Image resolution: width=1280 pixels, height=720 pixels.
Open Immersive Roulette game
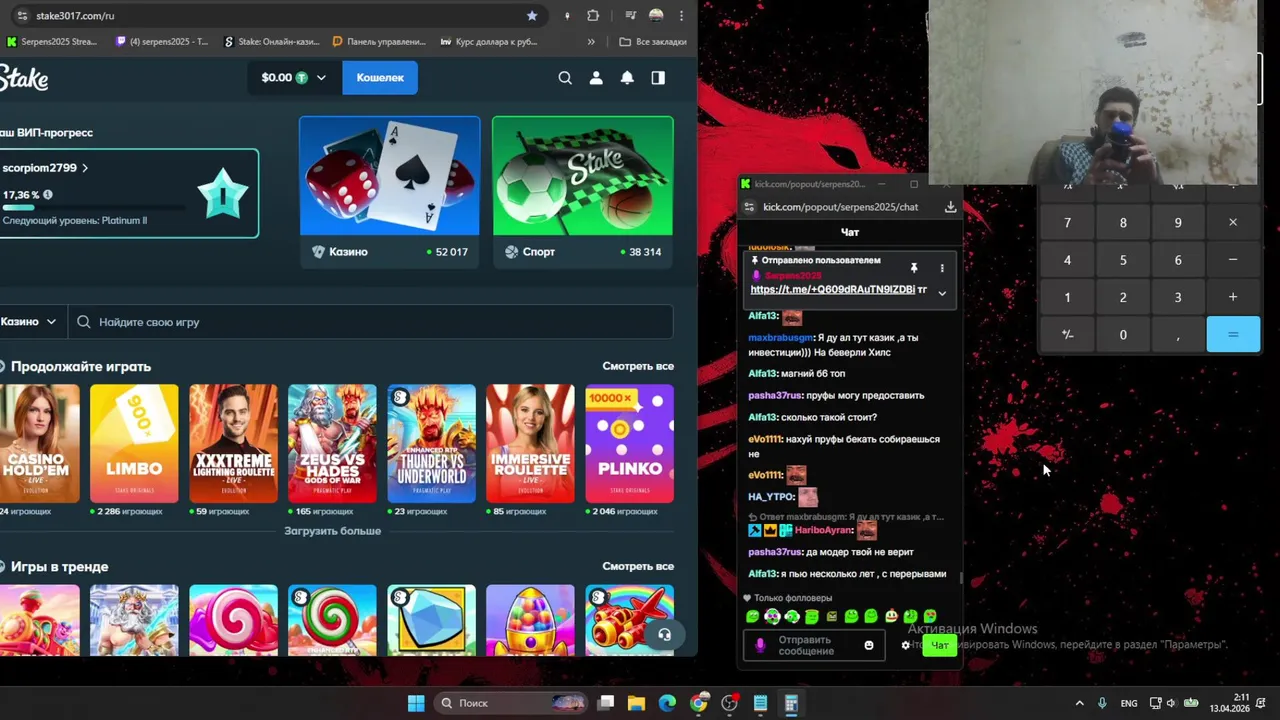coord(531,443)
